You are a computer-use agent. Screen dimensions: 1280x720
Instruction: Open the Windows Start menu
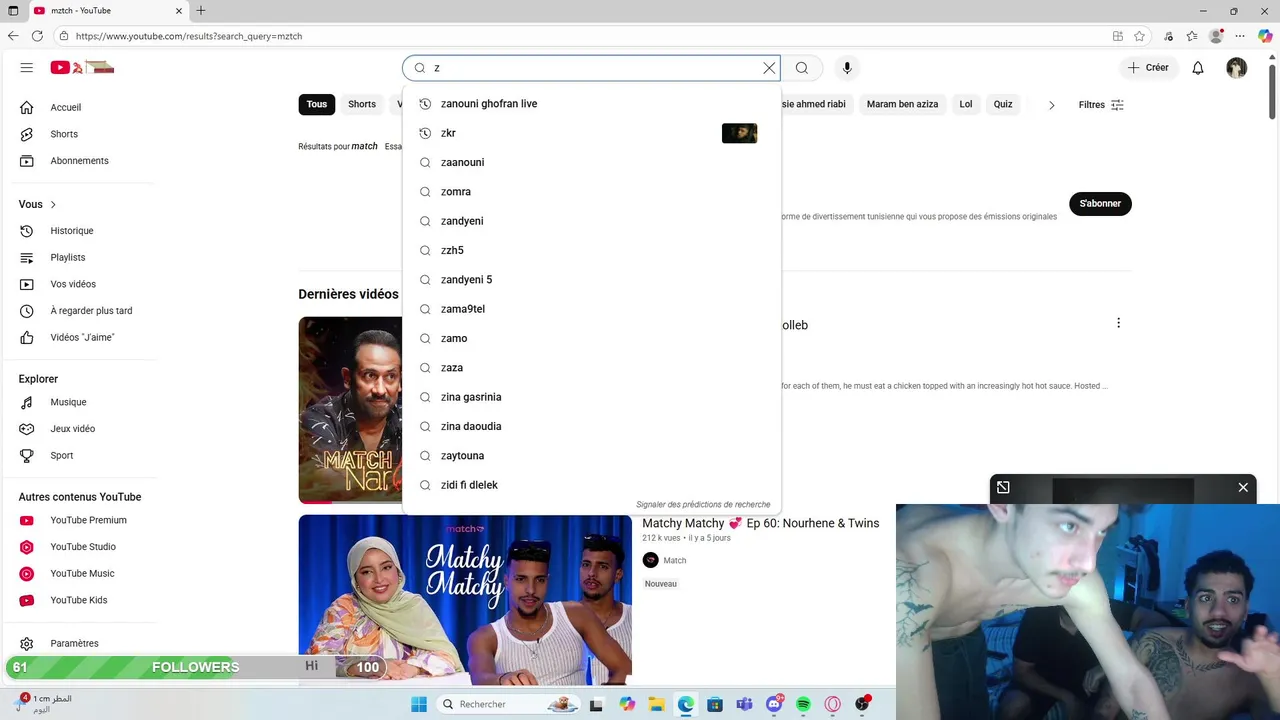click(419, 704)
